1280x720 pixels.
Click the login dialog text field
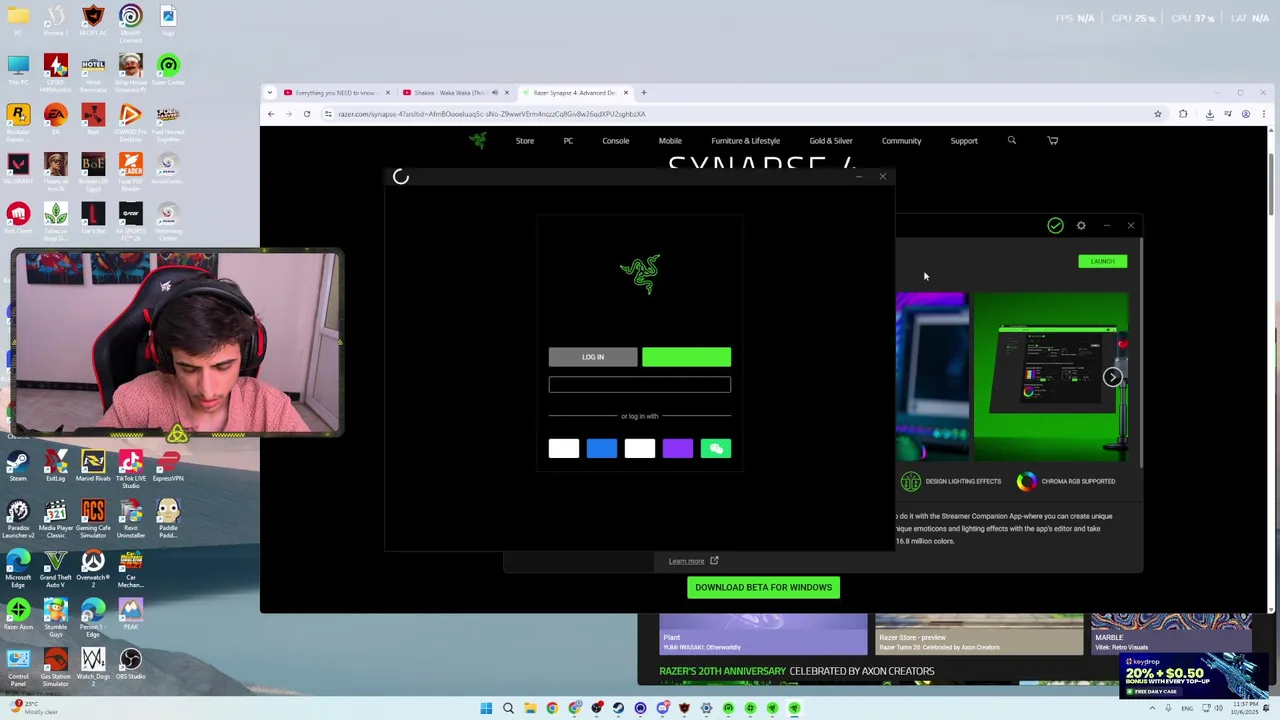tap(640, 385)
